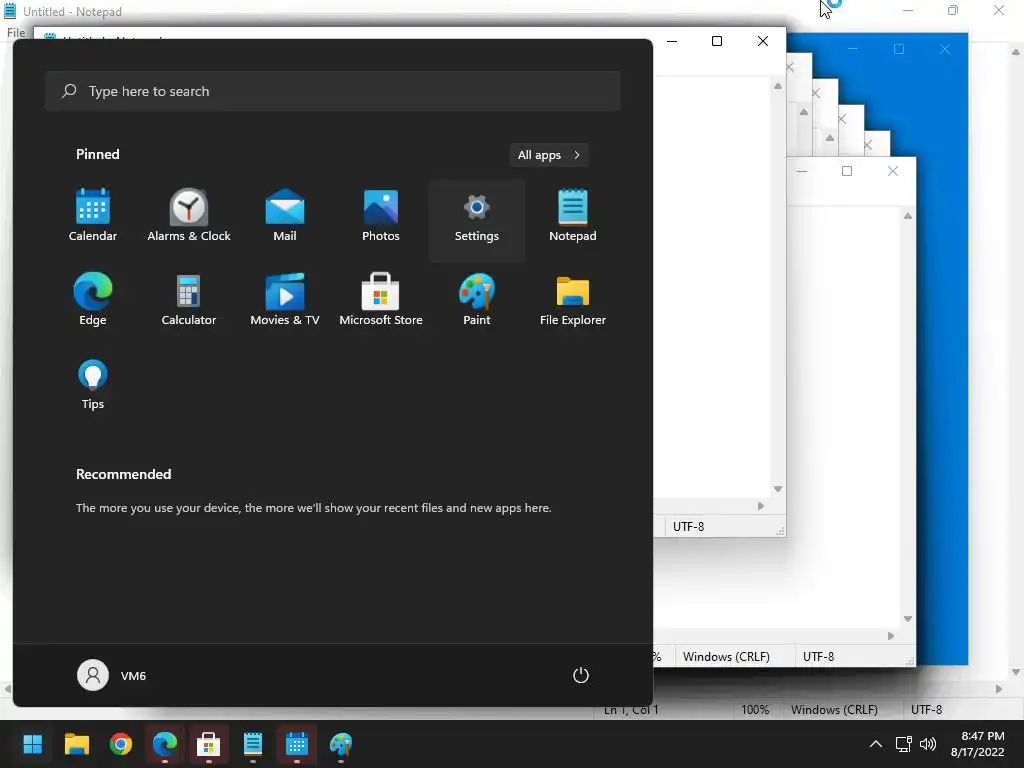Open Microsoft Store from pinned apps
The height and width of the screenshot is (768, 1024).
(x=381, y=299)
